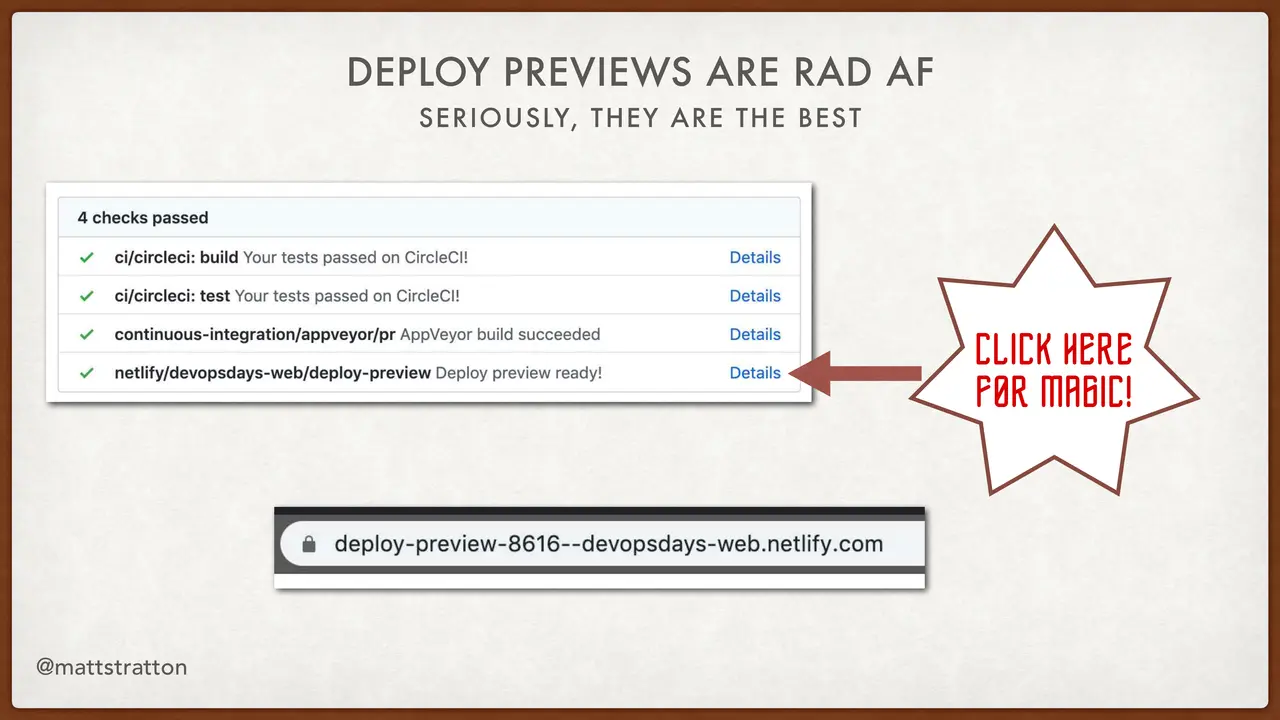Click padlock icon in the address bar

[309, 544]
